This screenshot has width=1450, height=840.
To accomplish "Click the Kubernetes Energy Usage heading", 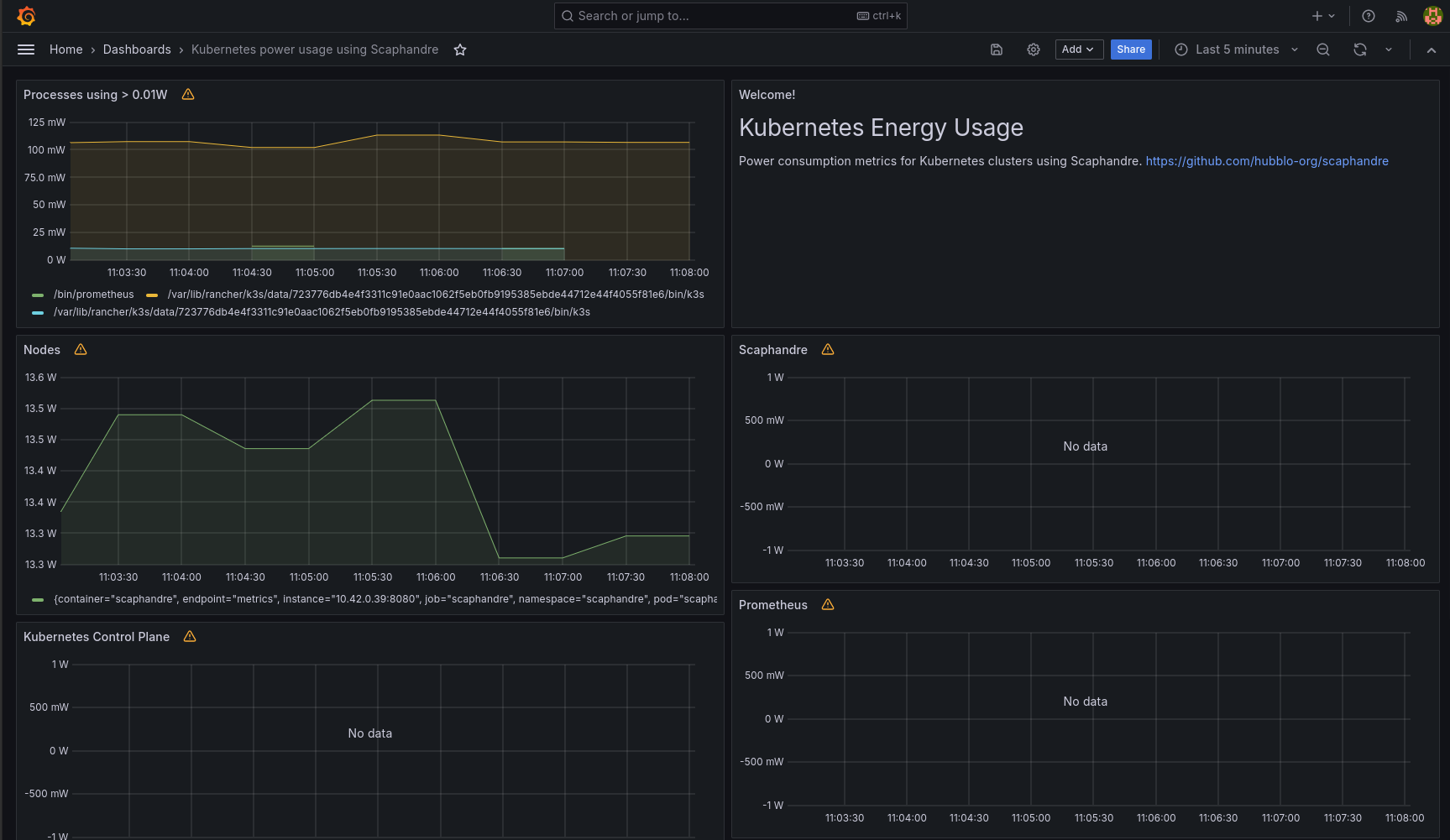I will click(881, 128).
